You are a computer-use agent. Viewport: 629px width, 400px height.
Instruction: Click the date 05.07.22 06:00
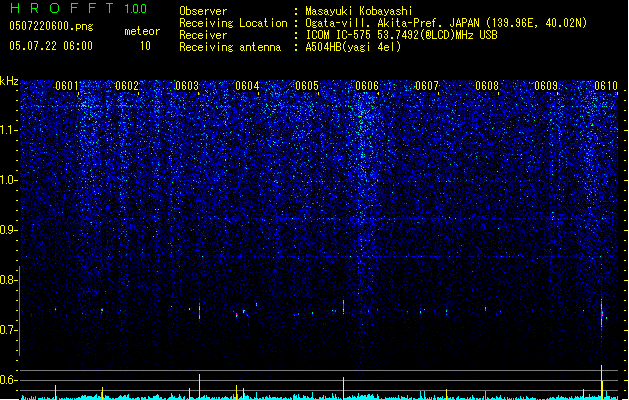click(x=51, y=46)
